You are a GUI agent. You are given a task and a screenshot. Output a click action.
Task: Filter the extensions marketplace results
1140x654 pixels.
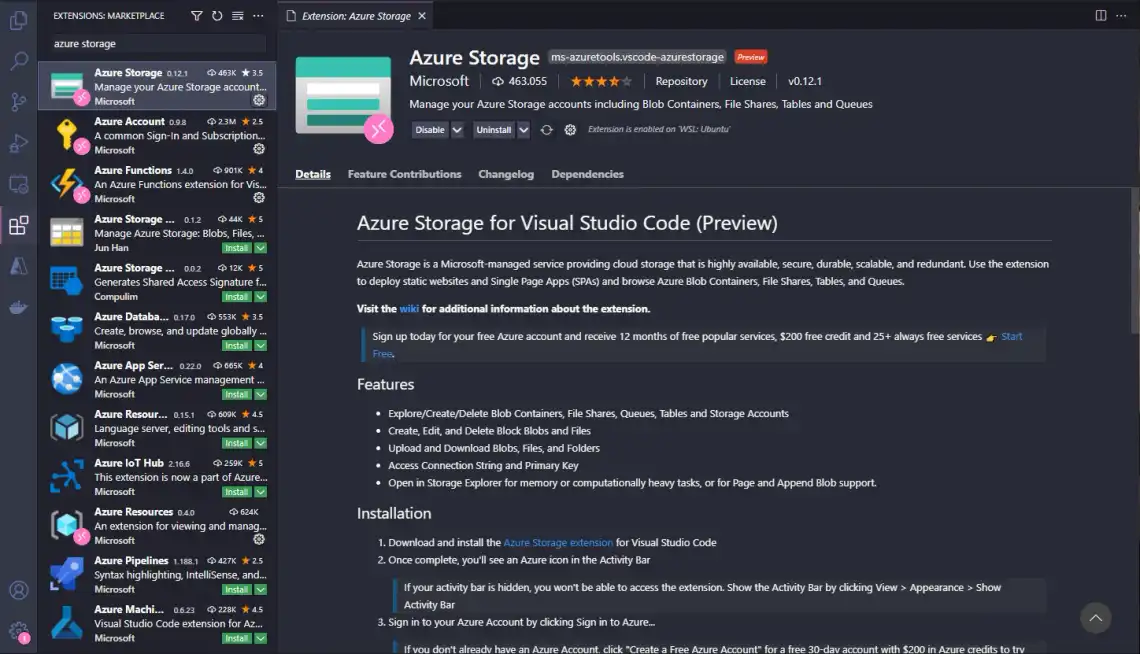[196, 15]
